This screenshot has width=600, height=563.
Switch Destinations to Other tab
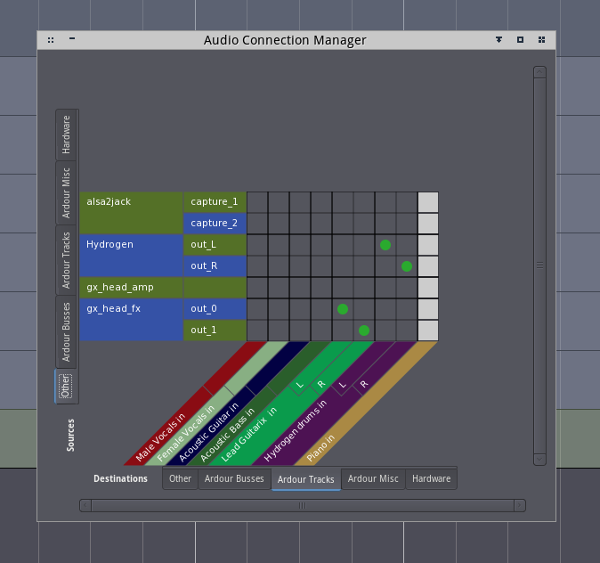click(x=180, y=478)
